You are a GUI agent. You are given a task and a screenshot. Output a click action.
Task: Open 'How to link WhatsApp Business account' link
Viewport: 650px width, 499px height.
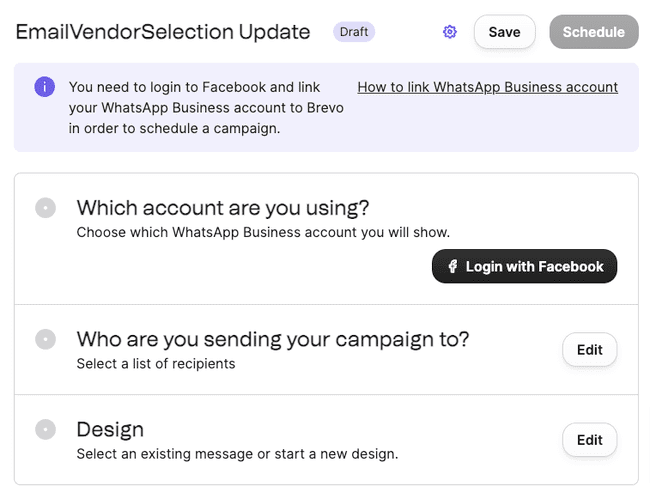(x=487, y=87)
